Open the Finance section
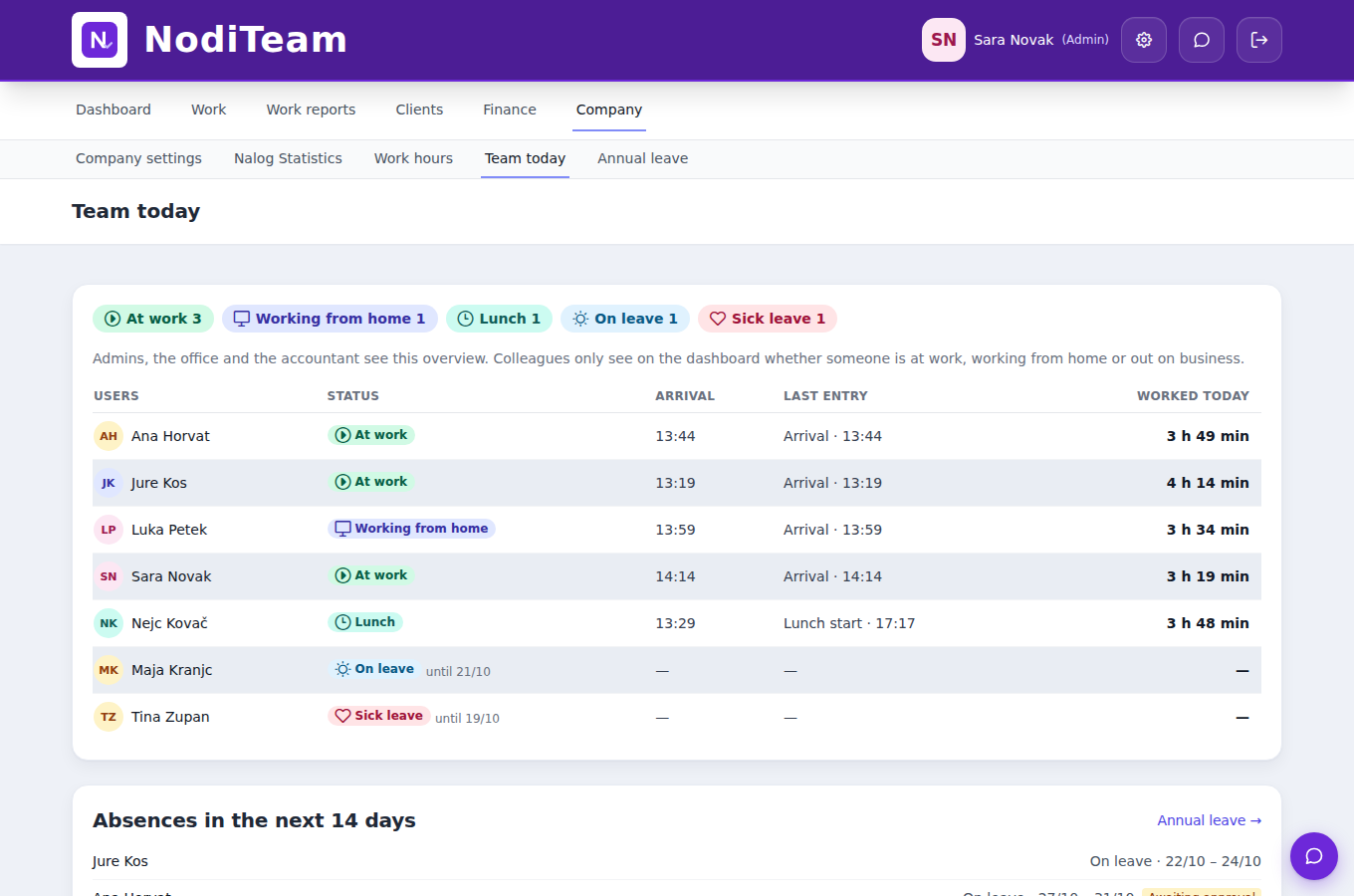This screenshot has width=1354, height=896. [x=510, y=110]
